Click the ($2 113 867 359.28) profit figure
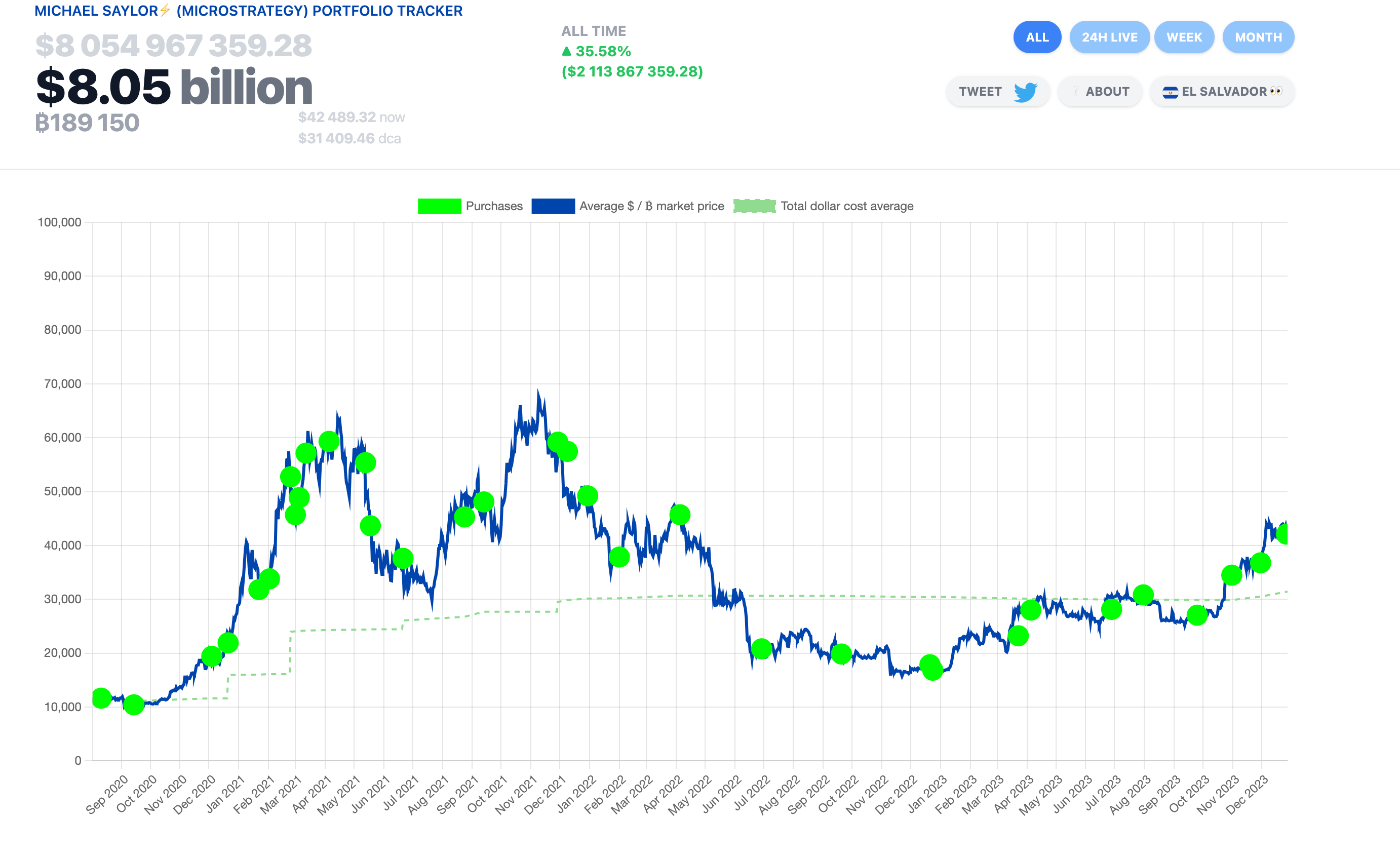The height and width of the screenshot is (858, 1400). click(632, 71)
